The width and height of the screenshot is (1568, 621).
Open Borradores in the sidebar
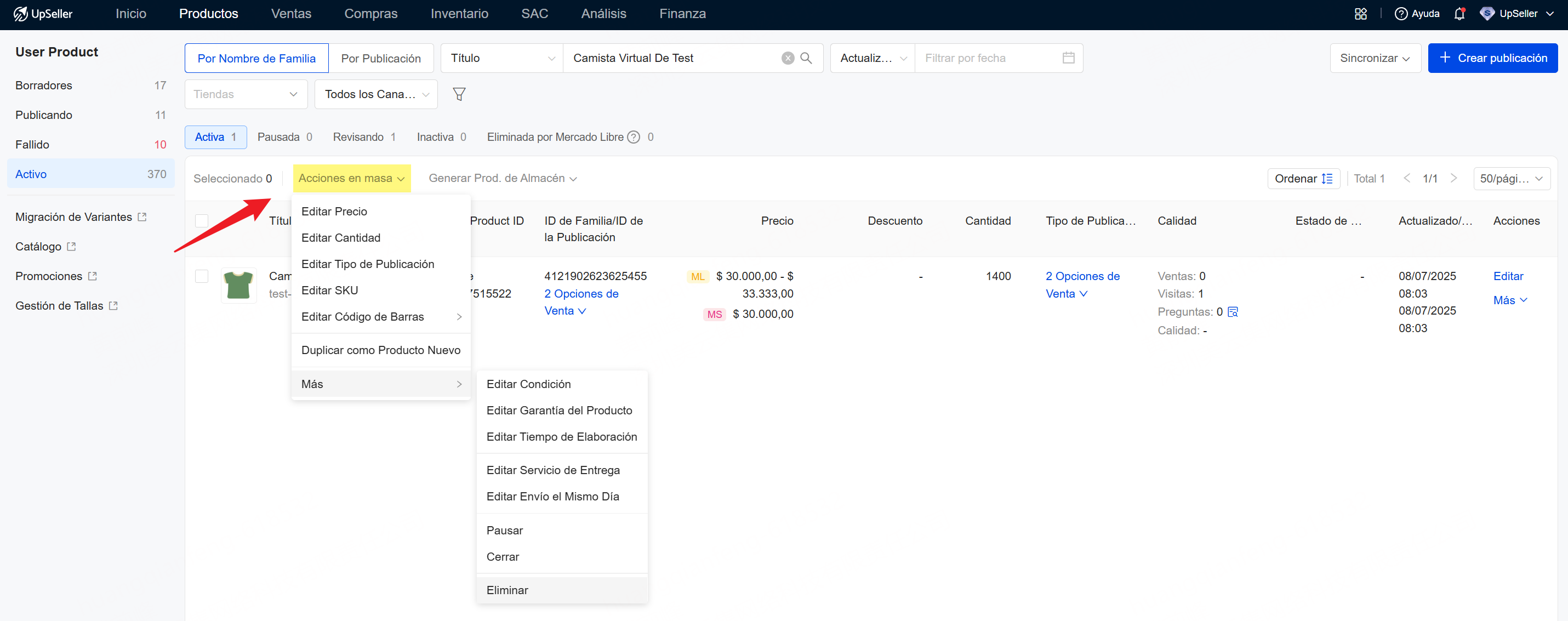tap(90, 86)
